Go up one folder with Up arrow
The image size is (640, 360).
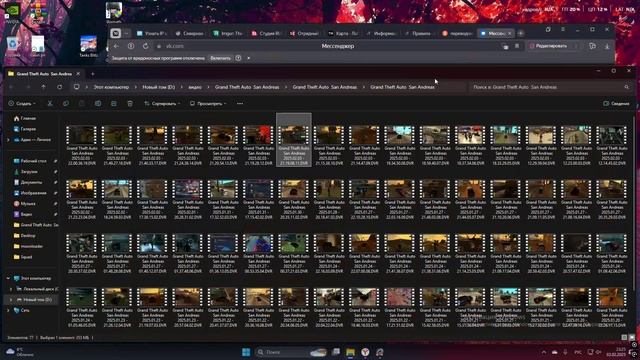pyautogui.click(x=43, y=87)
